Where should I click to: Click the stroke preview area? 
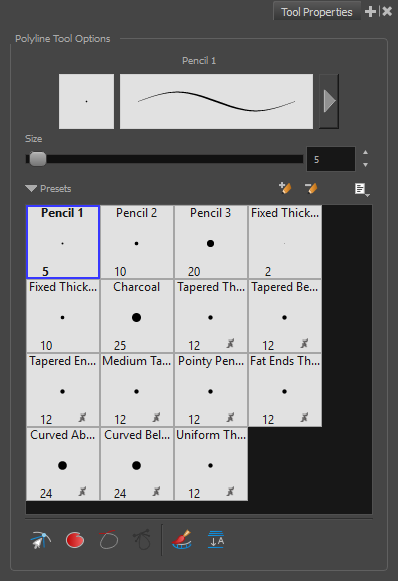pos(216,101)
